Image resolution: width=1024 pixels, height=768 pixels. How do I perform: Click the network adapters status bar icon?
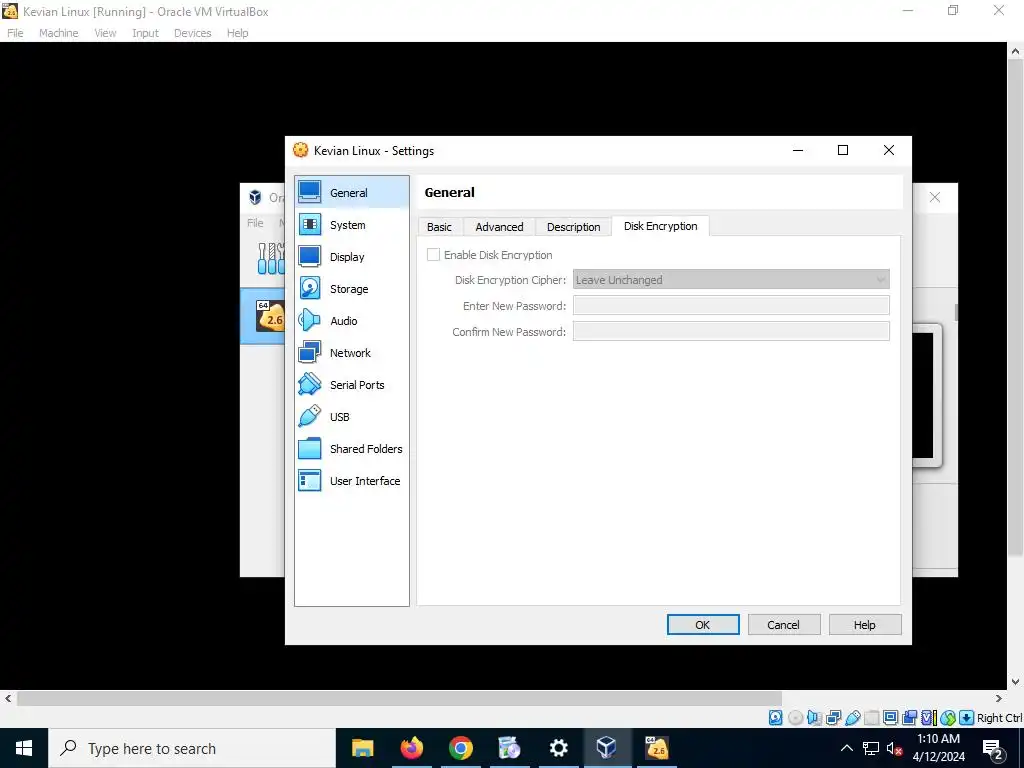click(x=833, y=718)
